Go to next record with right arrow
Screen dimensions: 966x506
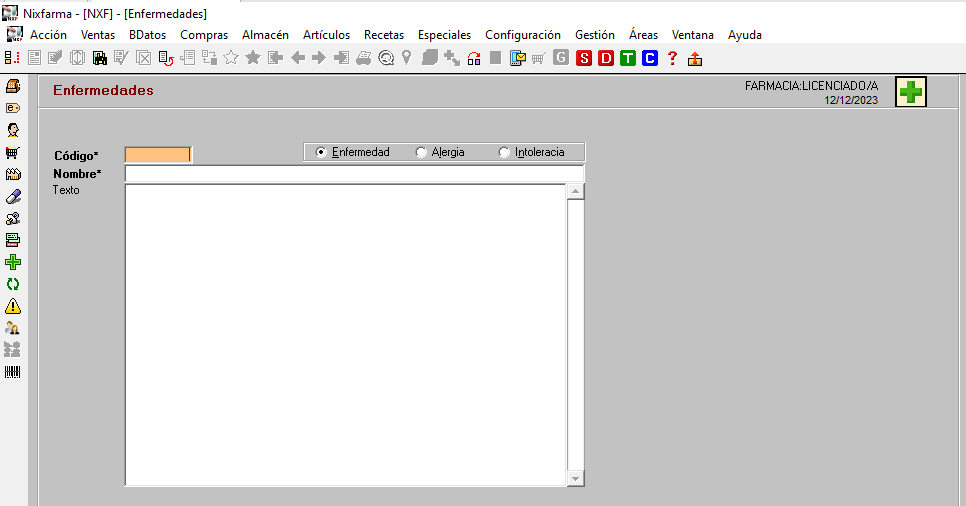click(x=319, y=58)
